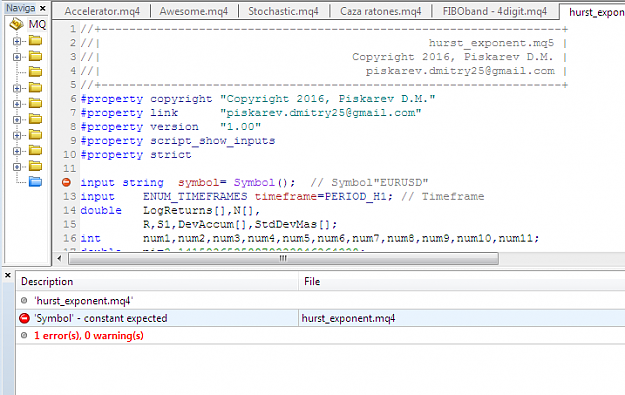Click the editor's horizontal scrollbar thumb
Viewport: 625px width, 395px height.
[283, 258]
